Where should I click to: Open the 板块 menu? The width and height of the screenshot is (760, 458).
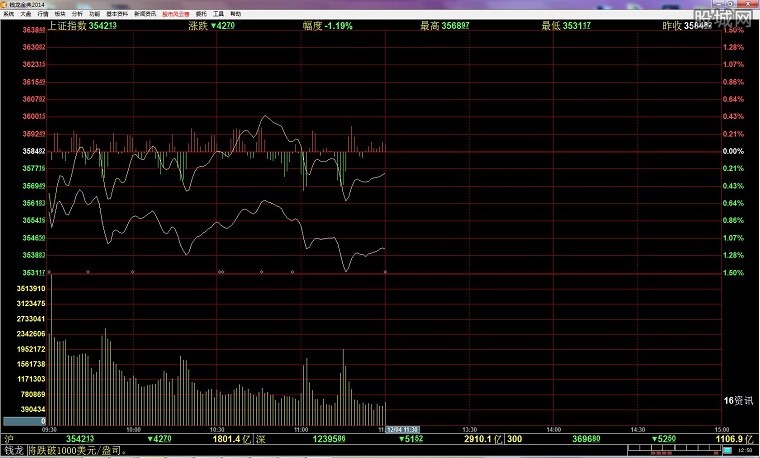click(x=59, y=15)
